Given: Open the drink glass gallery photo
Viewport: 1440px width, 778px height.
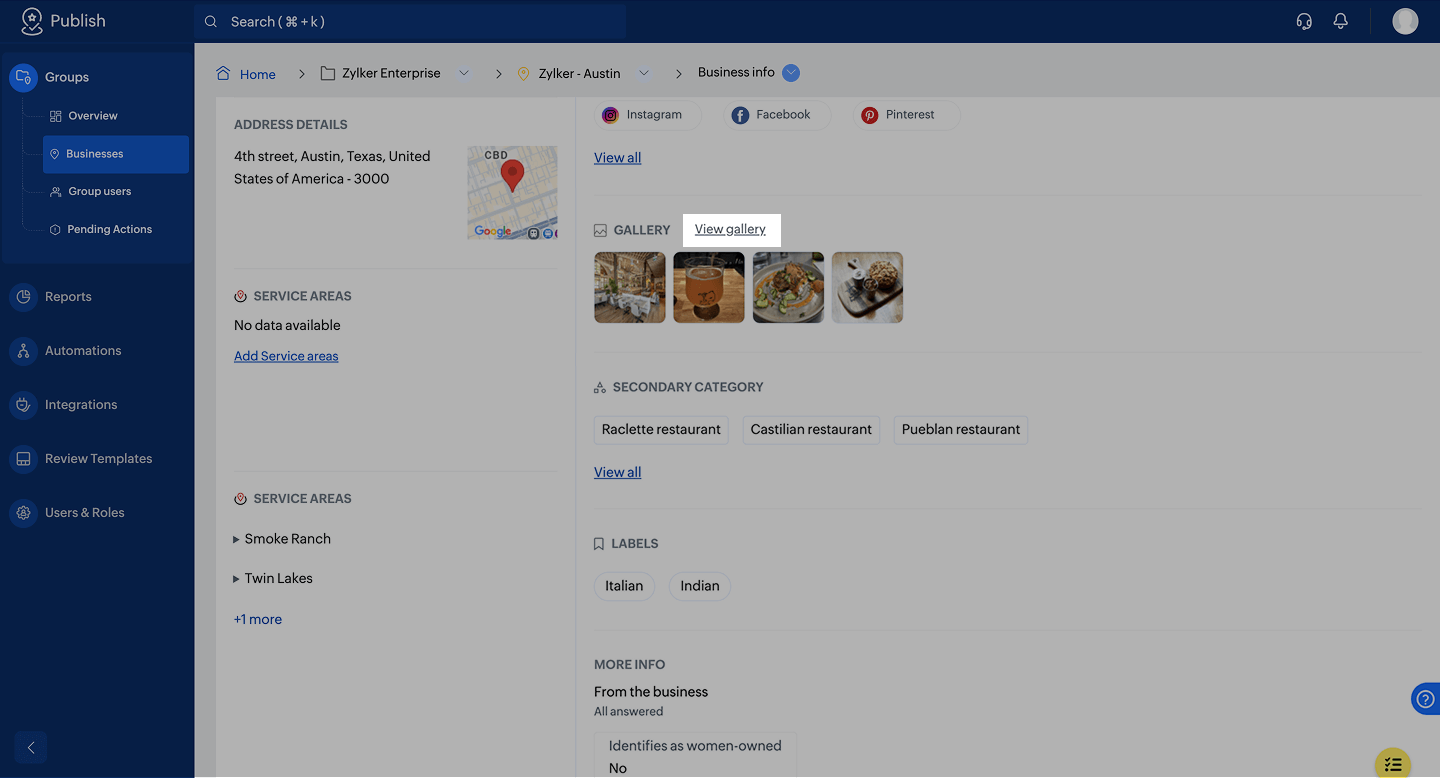Looking at the screenshot, I should 709,288.
